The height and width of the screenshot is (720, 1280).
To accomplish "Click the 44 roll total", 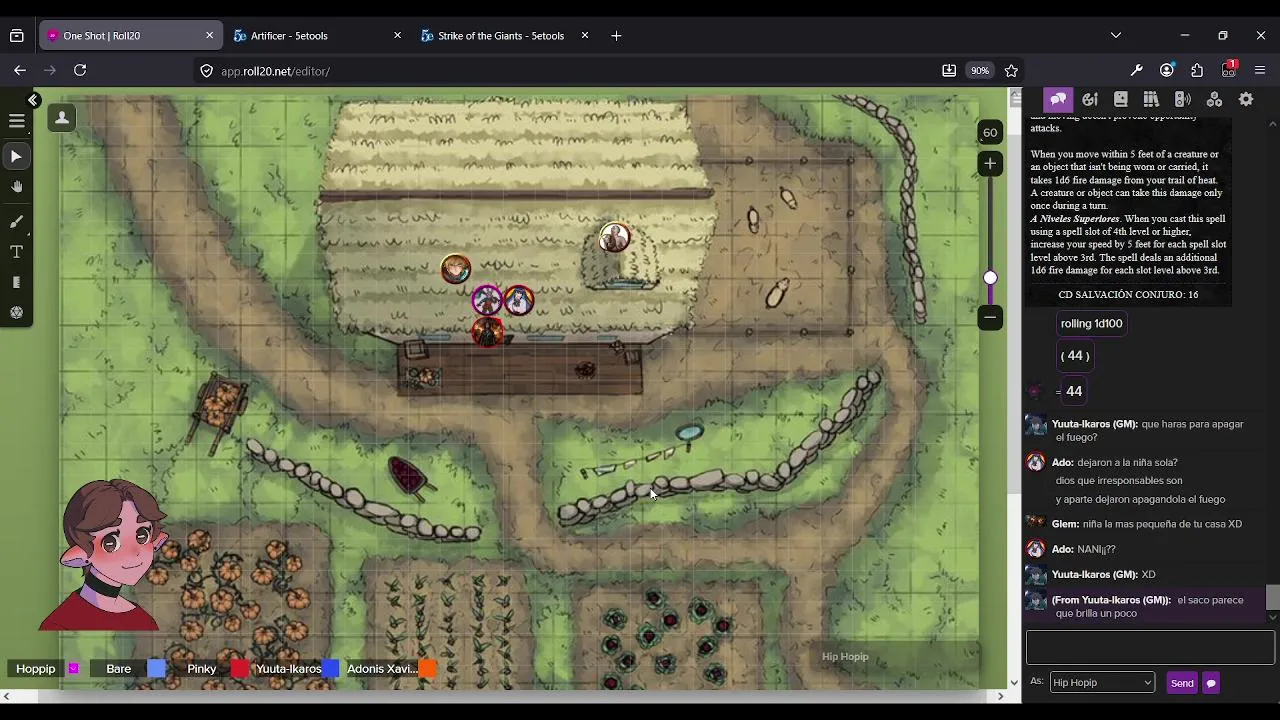I will point(1074,391).
